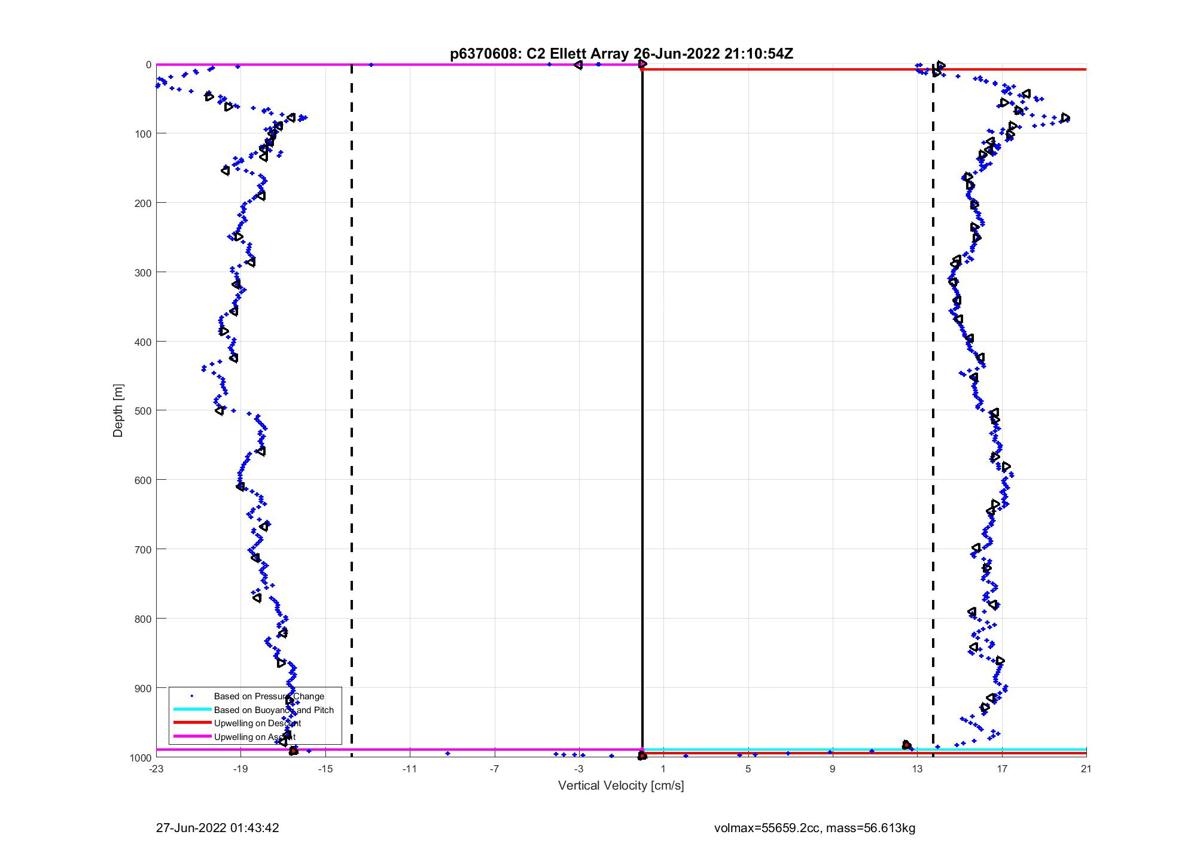
Task: Click the x-axis tick label '21'
Action: (1086, 769)
